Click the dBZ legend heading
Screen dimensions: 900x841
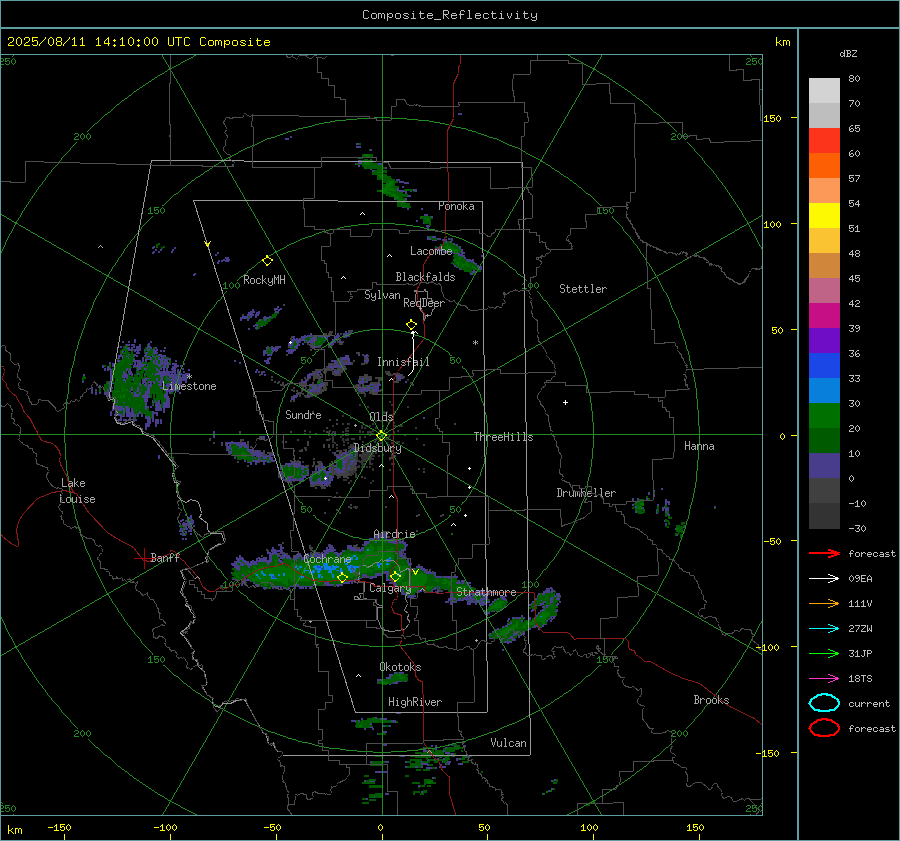tap(848, 53)
